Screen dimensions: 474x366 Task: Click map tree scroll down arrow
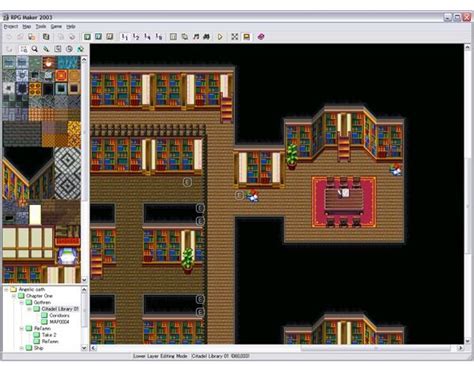(84, 348)
